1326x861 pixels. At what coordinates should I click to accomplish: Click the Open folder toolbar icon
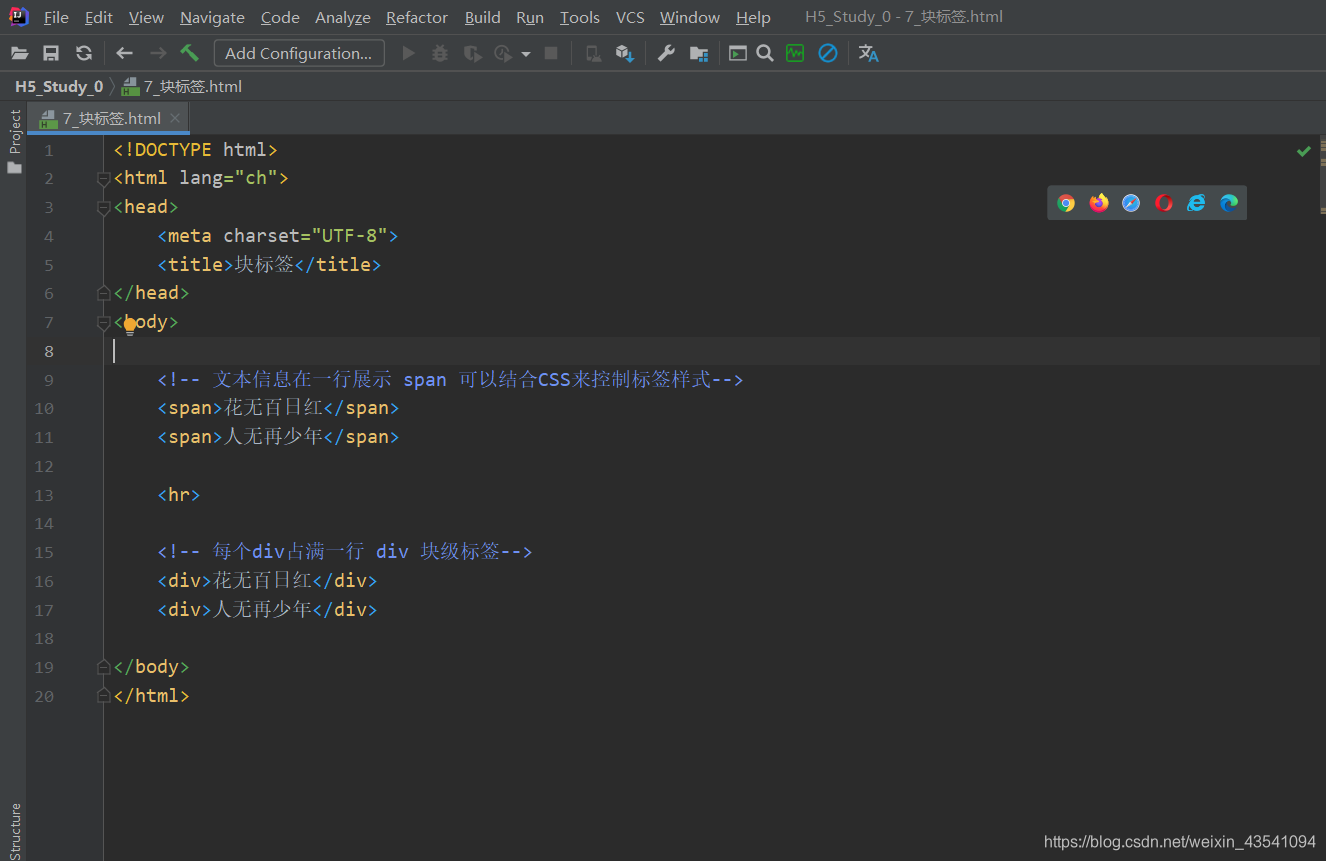coord(19,53)
